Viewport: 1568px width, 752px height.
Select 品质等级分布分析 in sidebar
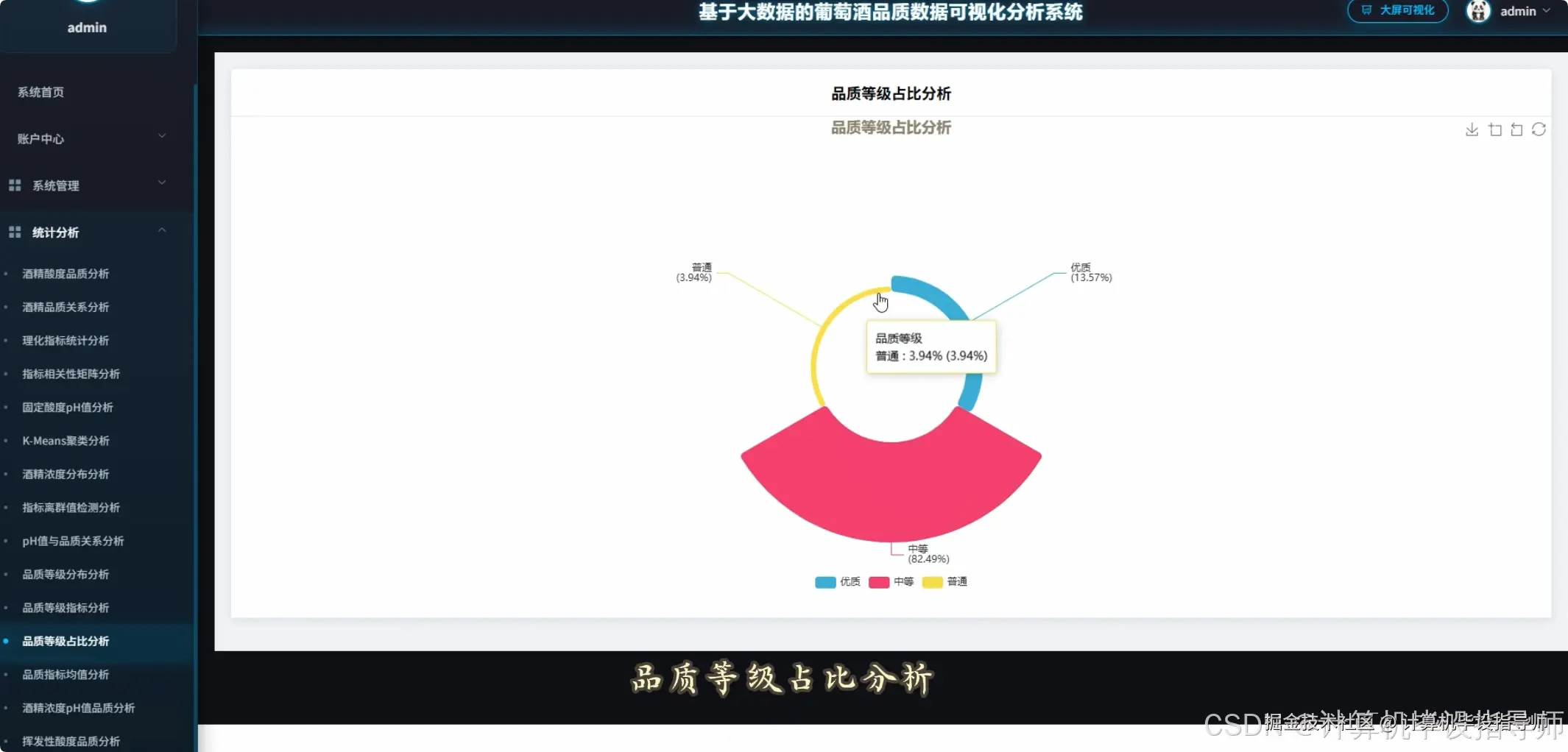(66, 575)
